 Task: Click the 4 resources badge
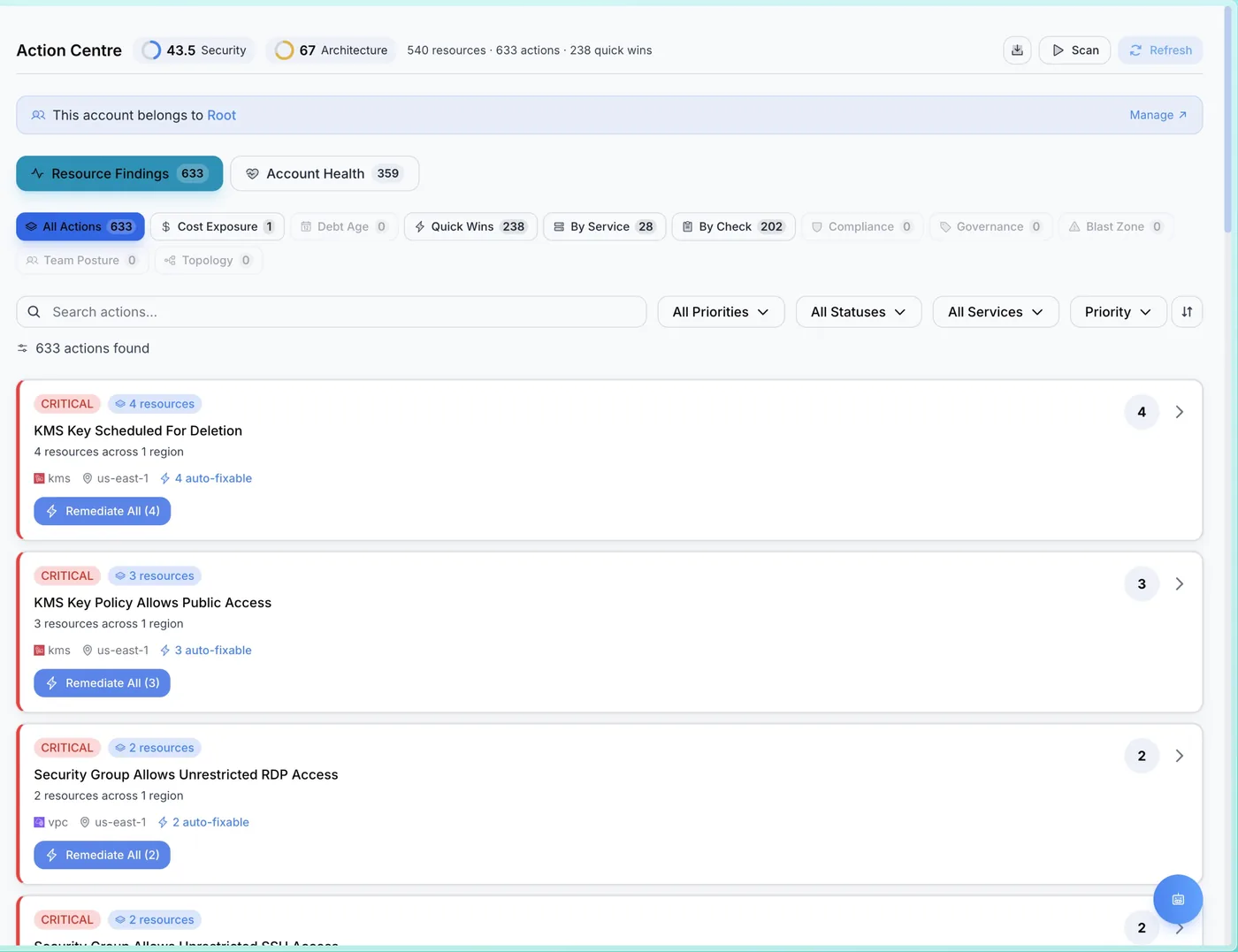(155, 404)
